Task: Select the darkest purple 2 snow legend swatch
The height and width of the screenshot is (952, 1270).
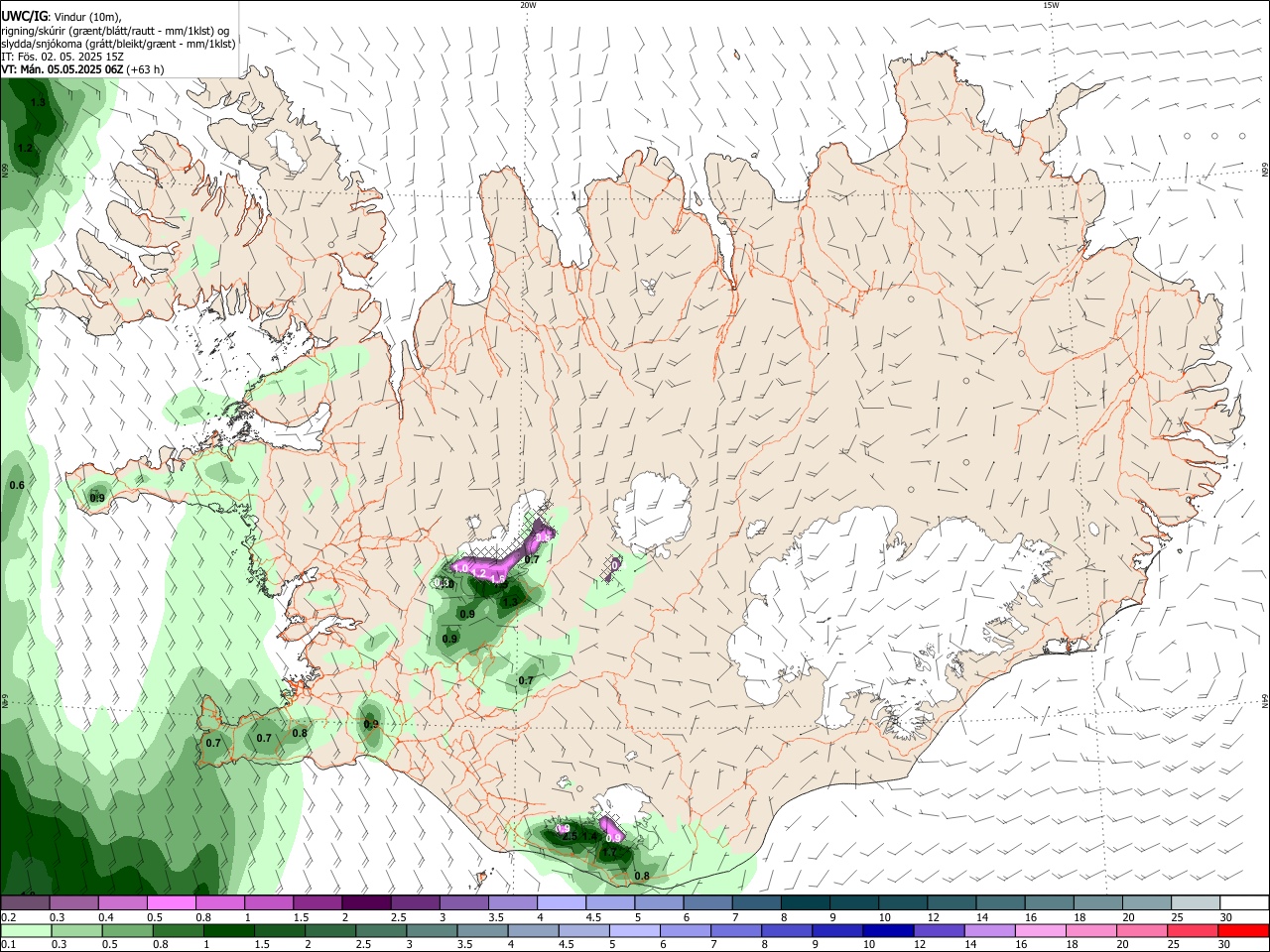Action: [366, 902]
